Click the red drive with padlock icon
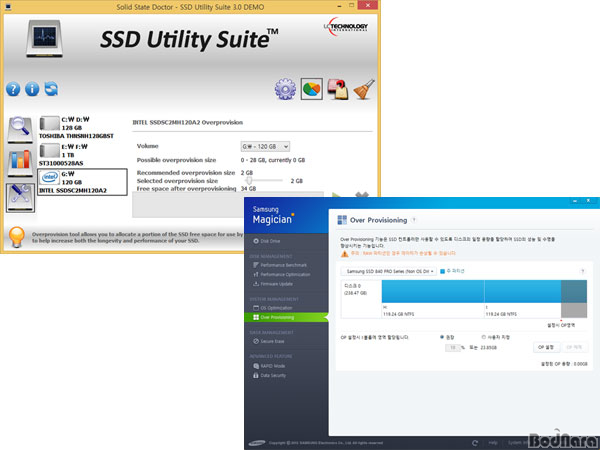 tap(338, 89)
